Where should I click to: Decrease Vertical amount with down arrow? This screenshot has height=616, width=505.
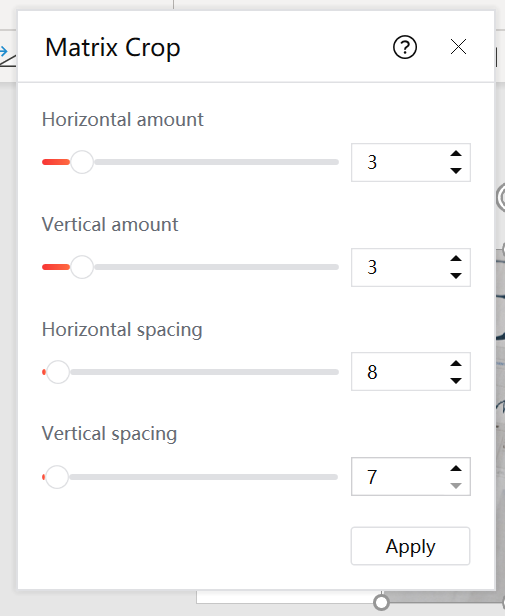[x=456, y=276]
